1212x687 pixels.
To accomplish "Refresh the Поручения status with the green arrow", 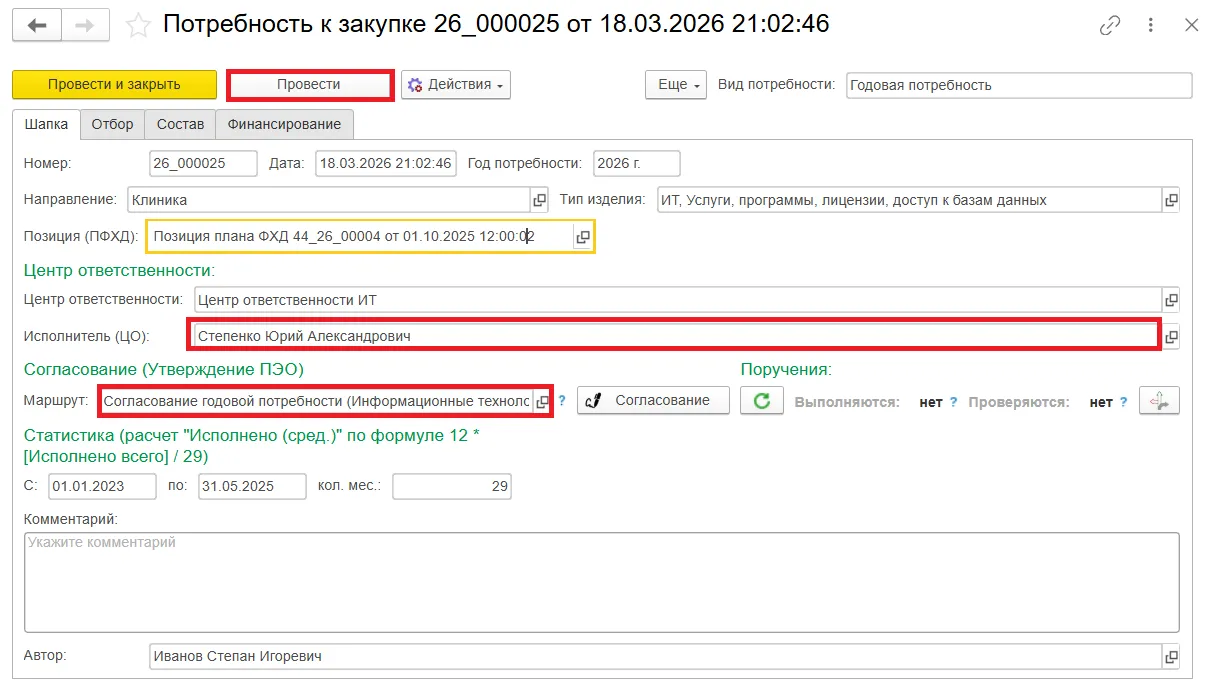I will (762, 401).
